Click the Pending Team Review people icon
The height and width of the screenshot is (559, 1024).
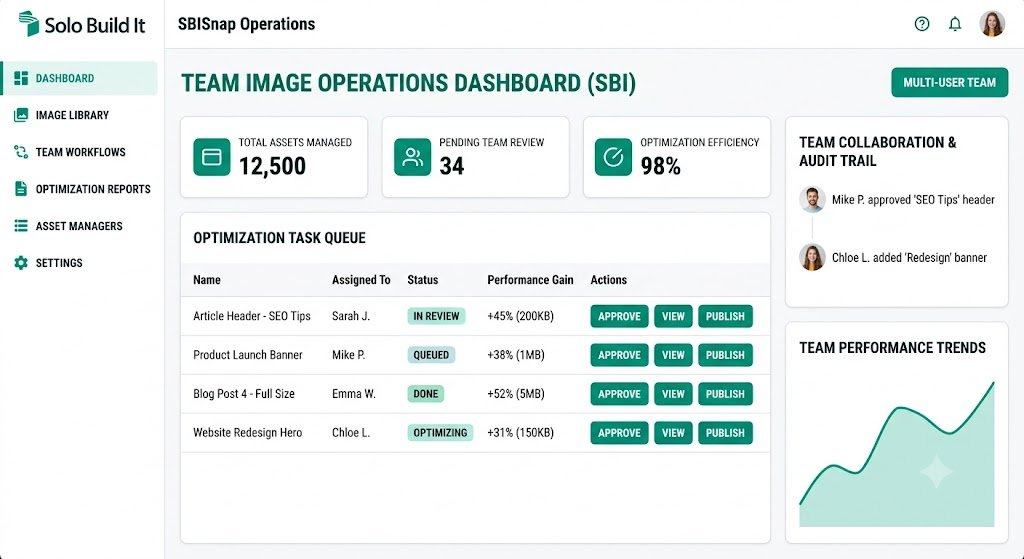coord(412,157)
